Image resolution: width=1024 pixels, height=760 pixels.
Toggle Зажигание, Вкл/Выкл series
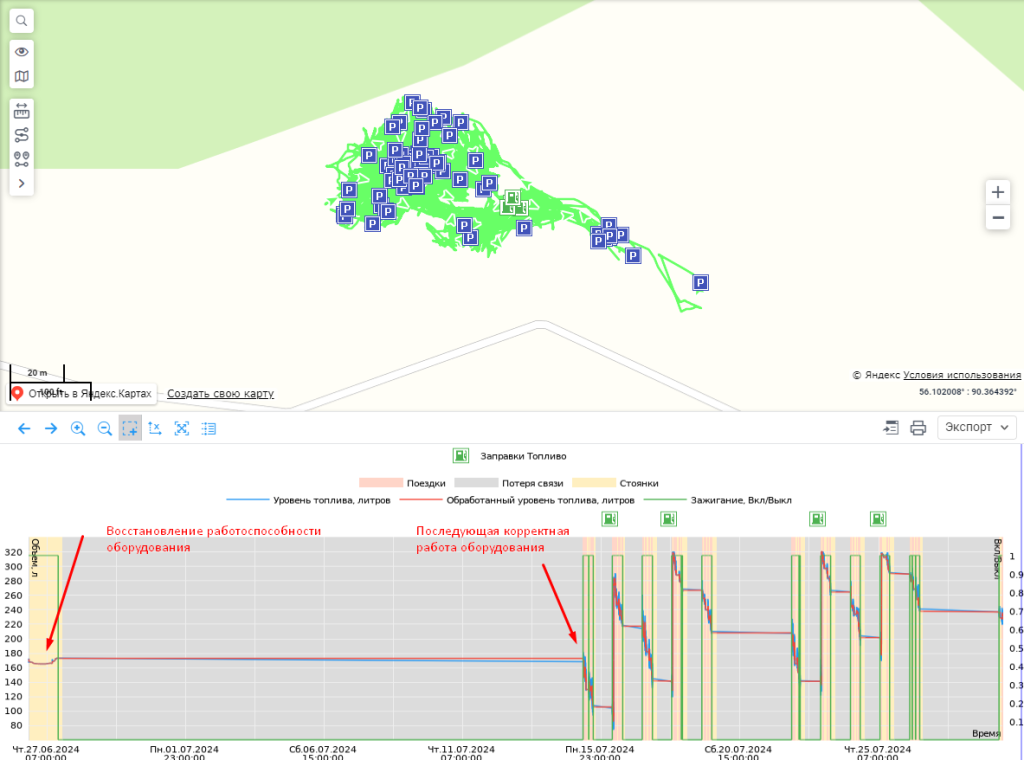click(718, 500)
